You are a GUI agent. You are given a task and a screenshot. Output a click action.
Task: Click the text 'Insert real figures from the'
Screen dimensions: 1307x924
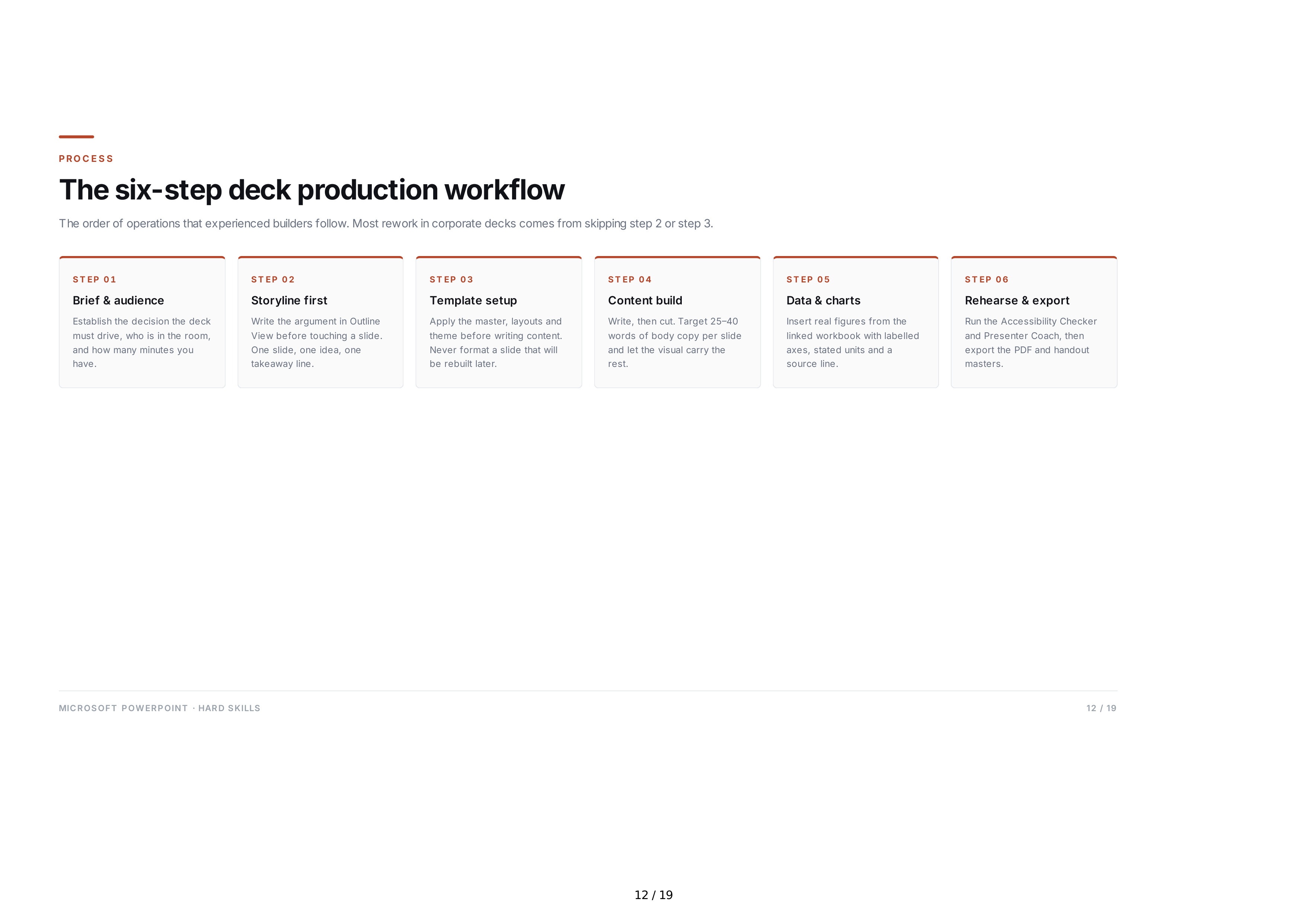pos(847,322)
